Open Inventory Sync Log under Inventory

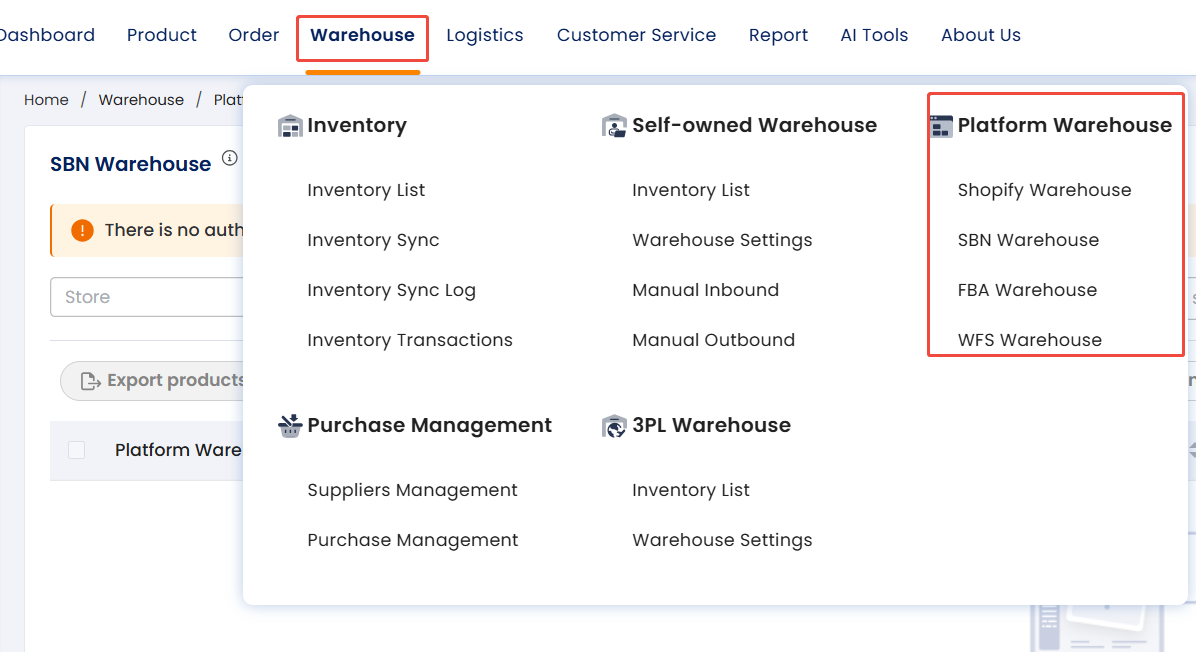pos(391,290)
